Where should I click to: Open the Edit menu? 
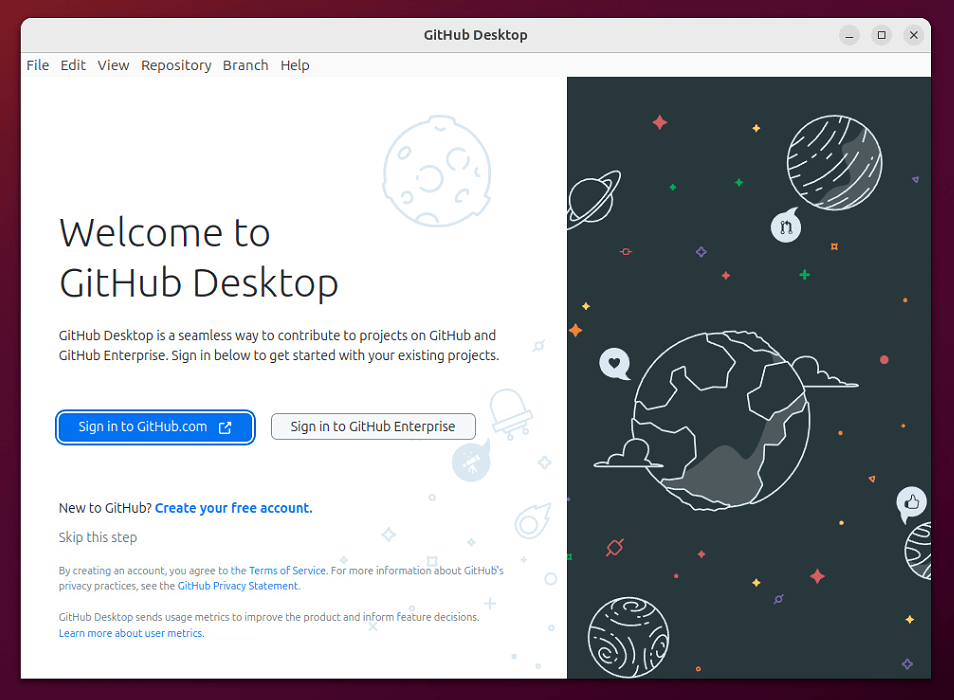[73, 65]
